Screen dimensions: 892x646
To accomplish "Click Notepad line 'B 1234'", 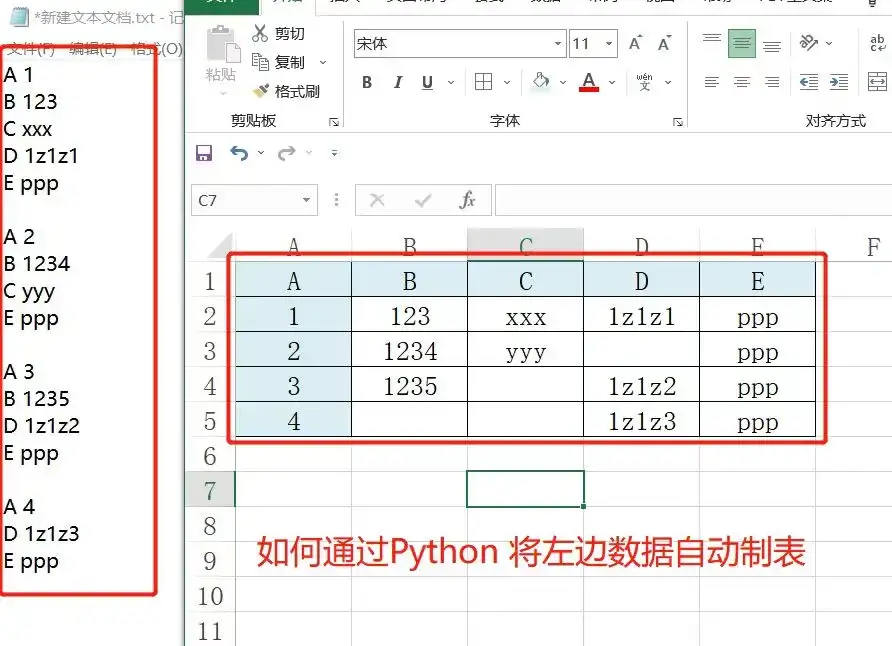I will tap(36, 263).
